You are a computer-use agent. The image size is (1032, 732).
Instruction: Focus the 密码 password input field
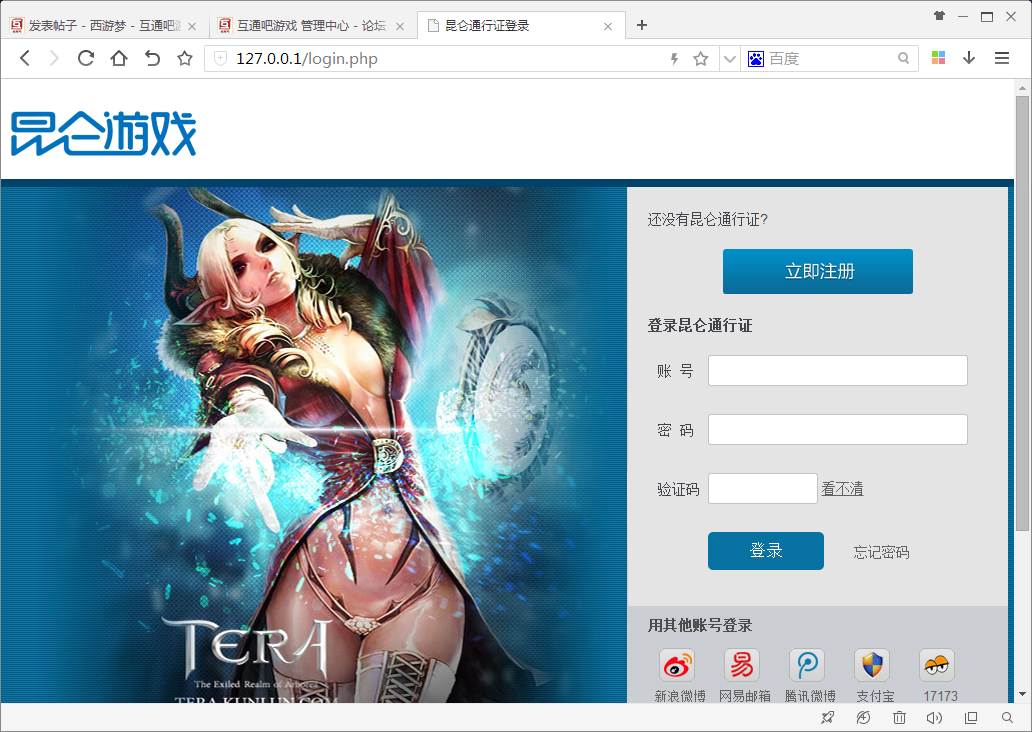pos(838,429)
